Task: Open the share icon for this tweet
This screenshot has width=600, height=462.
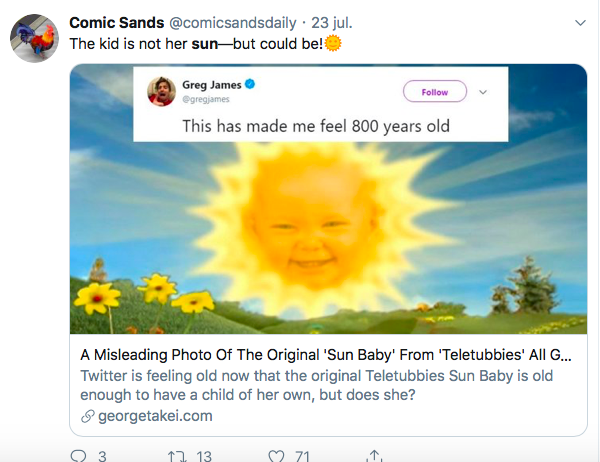Action: coord(374,455)
